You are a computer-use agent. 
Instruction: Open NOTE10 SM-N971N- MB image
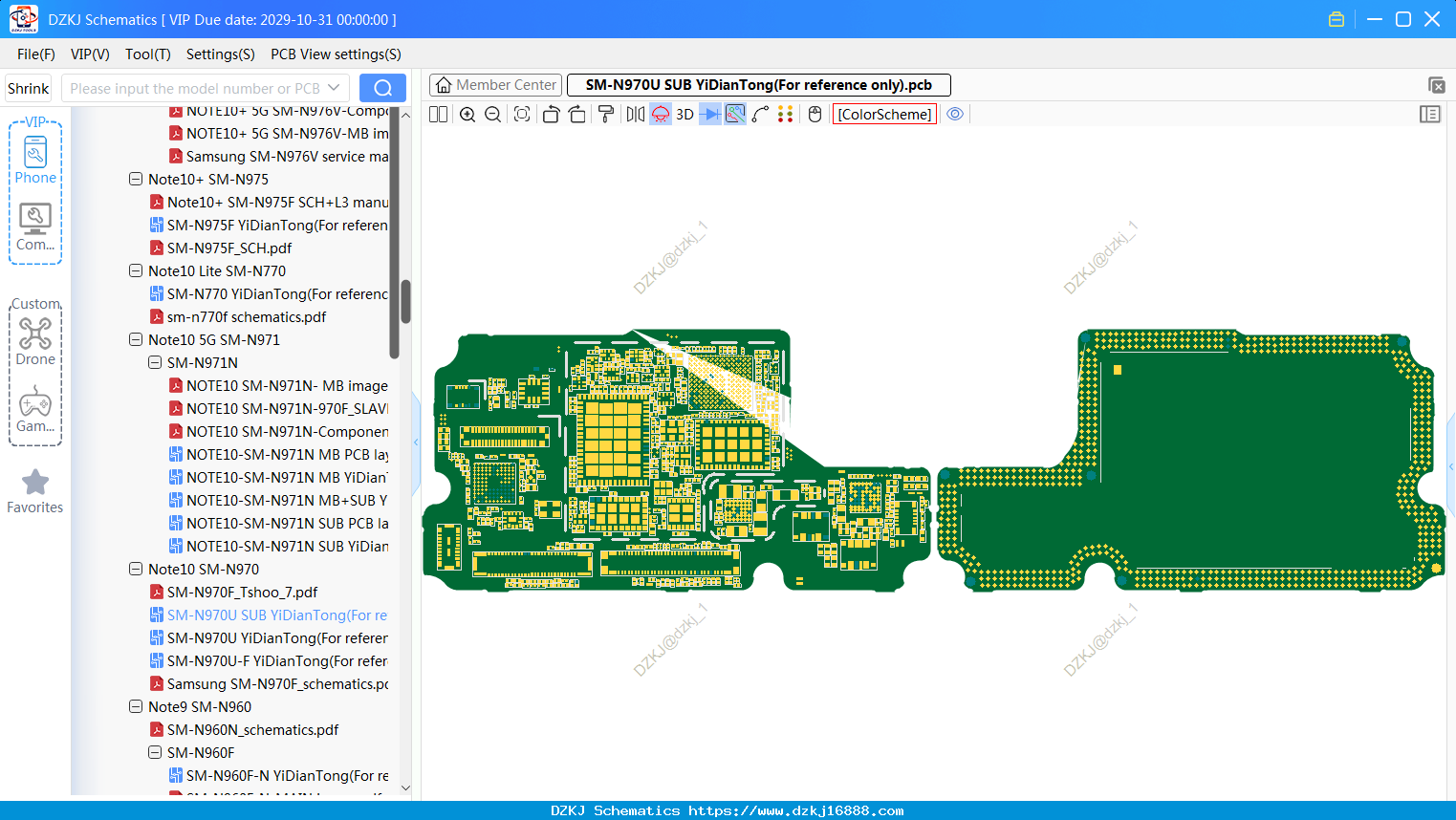pyautogui.click(x=287, y=385)
